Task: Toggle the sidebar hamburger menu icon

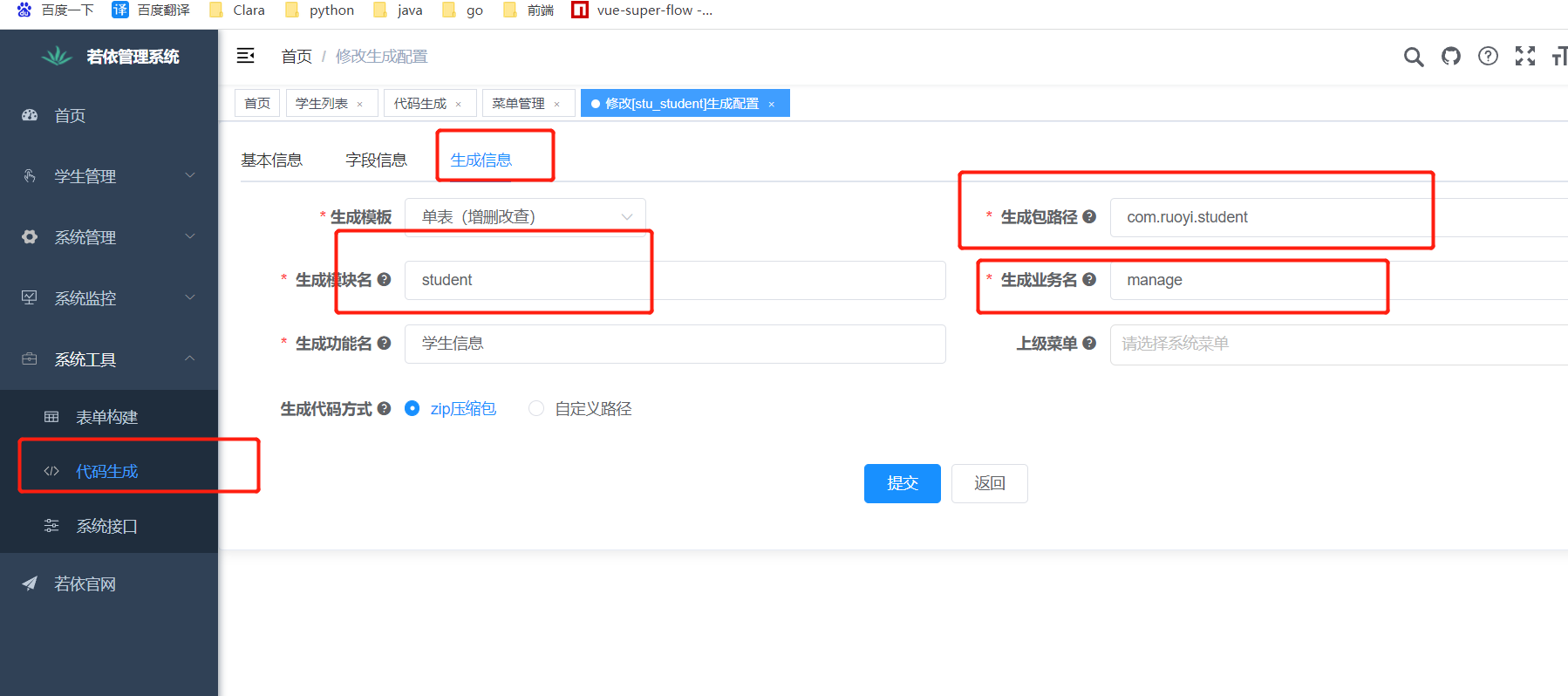Action: click(246, 56)
